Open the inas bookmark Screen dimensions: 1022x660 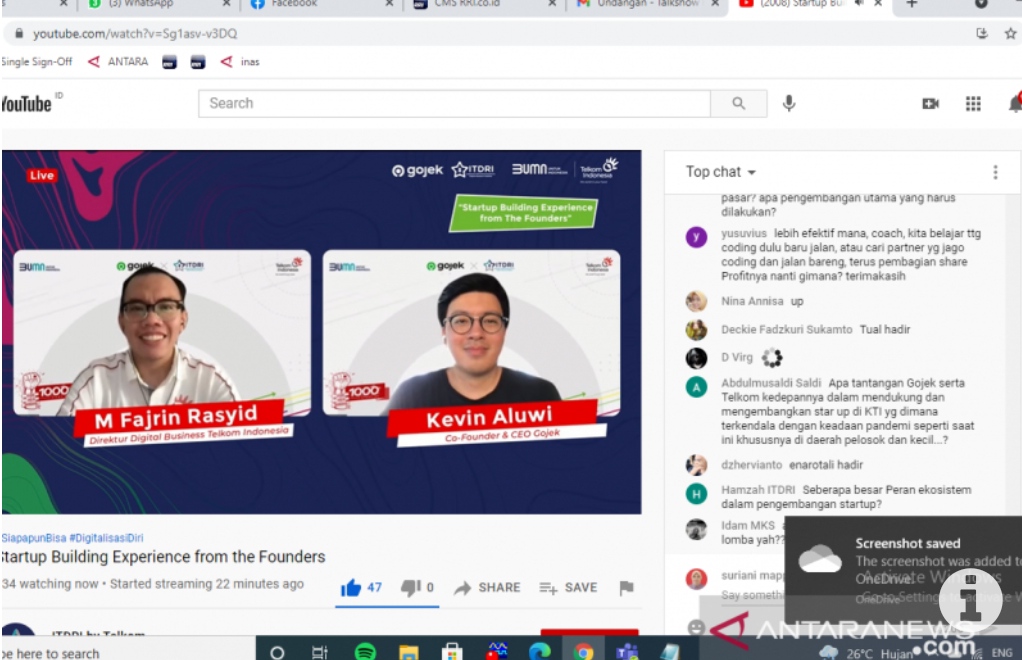point(240,62)
